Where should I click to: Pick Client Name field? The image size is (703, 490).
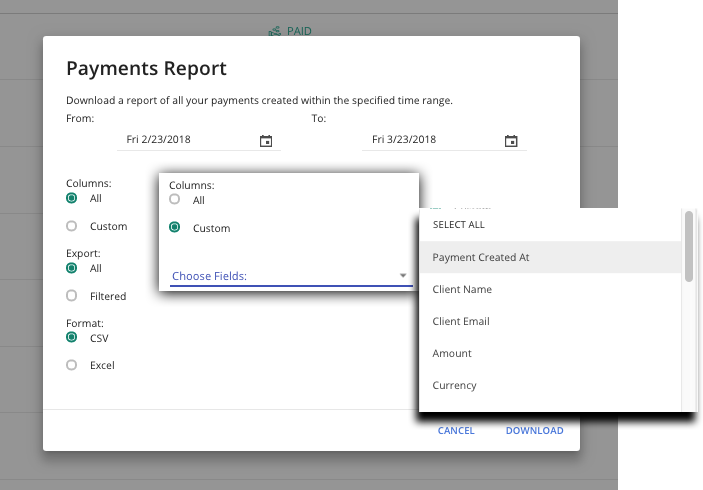point(550,289)
